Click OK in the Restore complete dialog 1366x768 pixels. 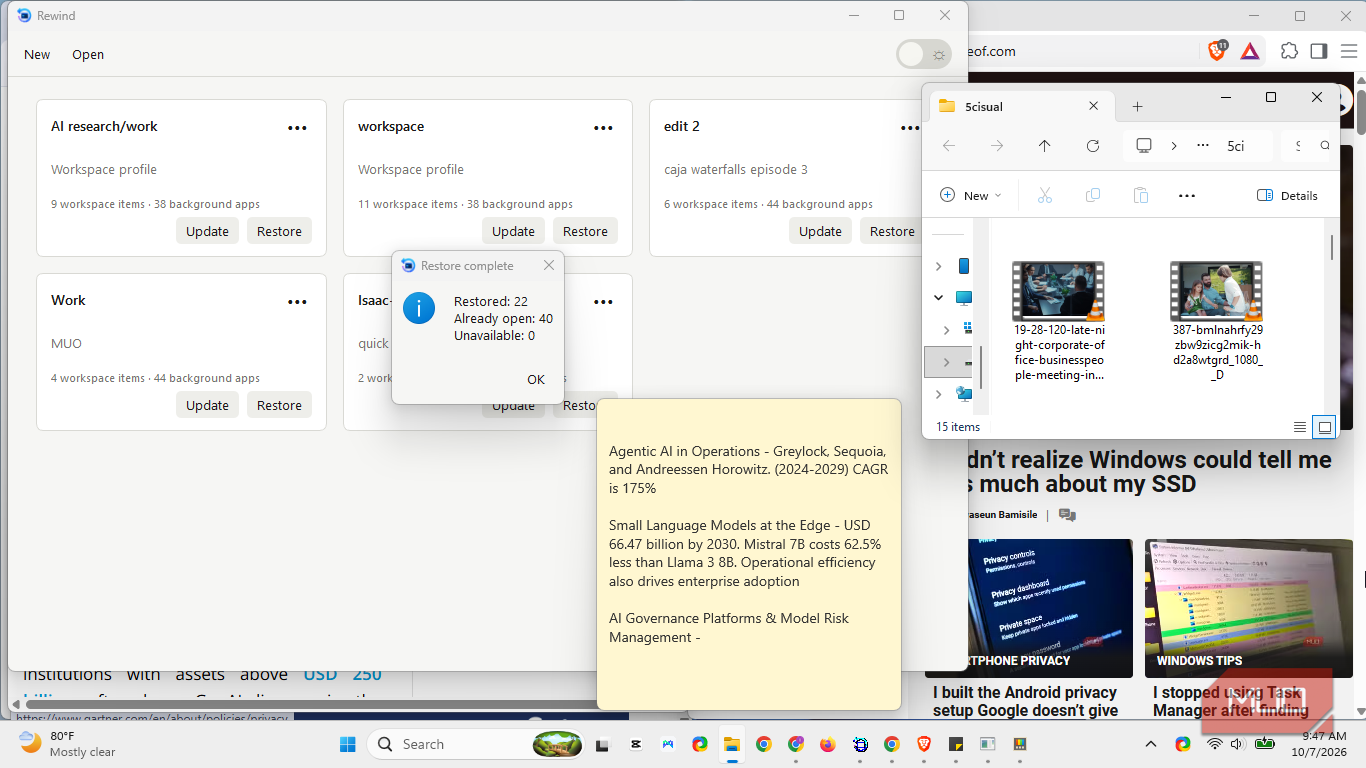[x=536, y=379]
